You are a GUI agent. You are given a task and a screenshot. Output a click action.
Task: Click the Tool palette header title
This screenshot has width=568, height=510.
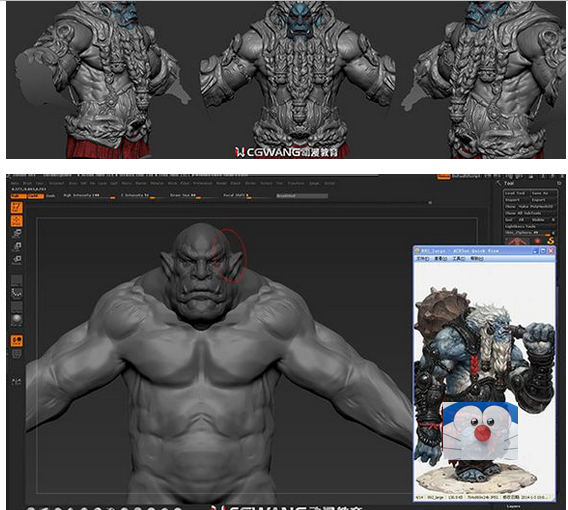tap(509, 183)
